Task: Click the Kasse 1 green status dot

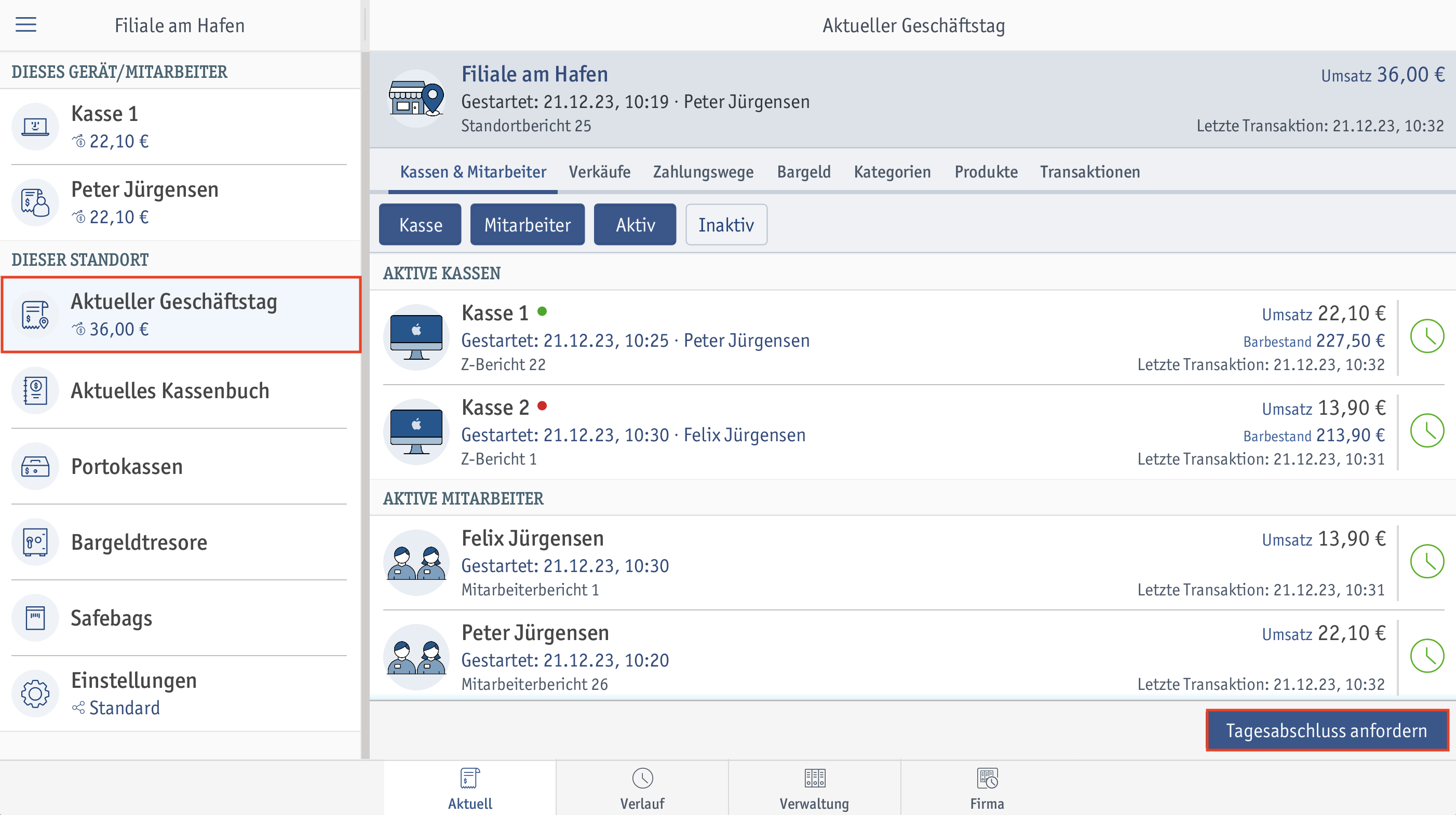Action: pos(542,311)
